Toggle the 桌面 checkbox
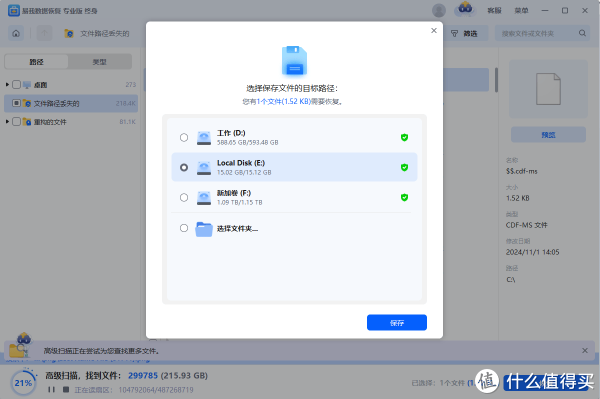The image size is (600, 399). coord(16,85)
